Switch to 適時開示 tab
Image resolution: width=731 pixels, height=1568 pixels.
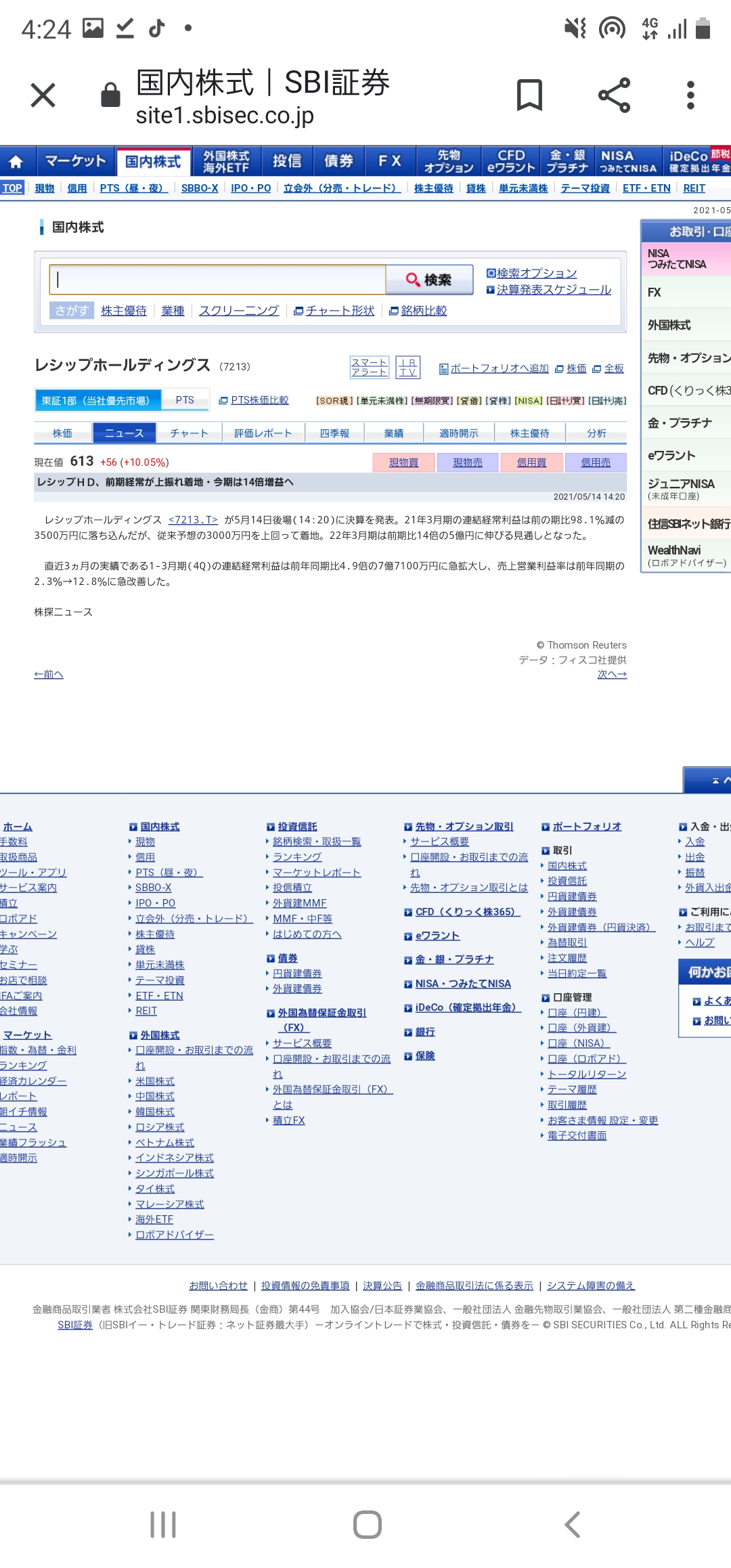click(459, 433)
